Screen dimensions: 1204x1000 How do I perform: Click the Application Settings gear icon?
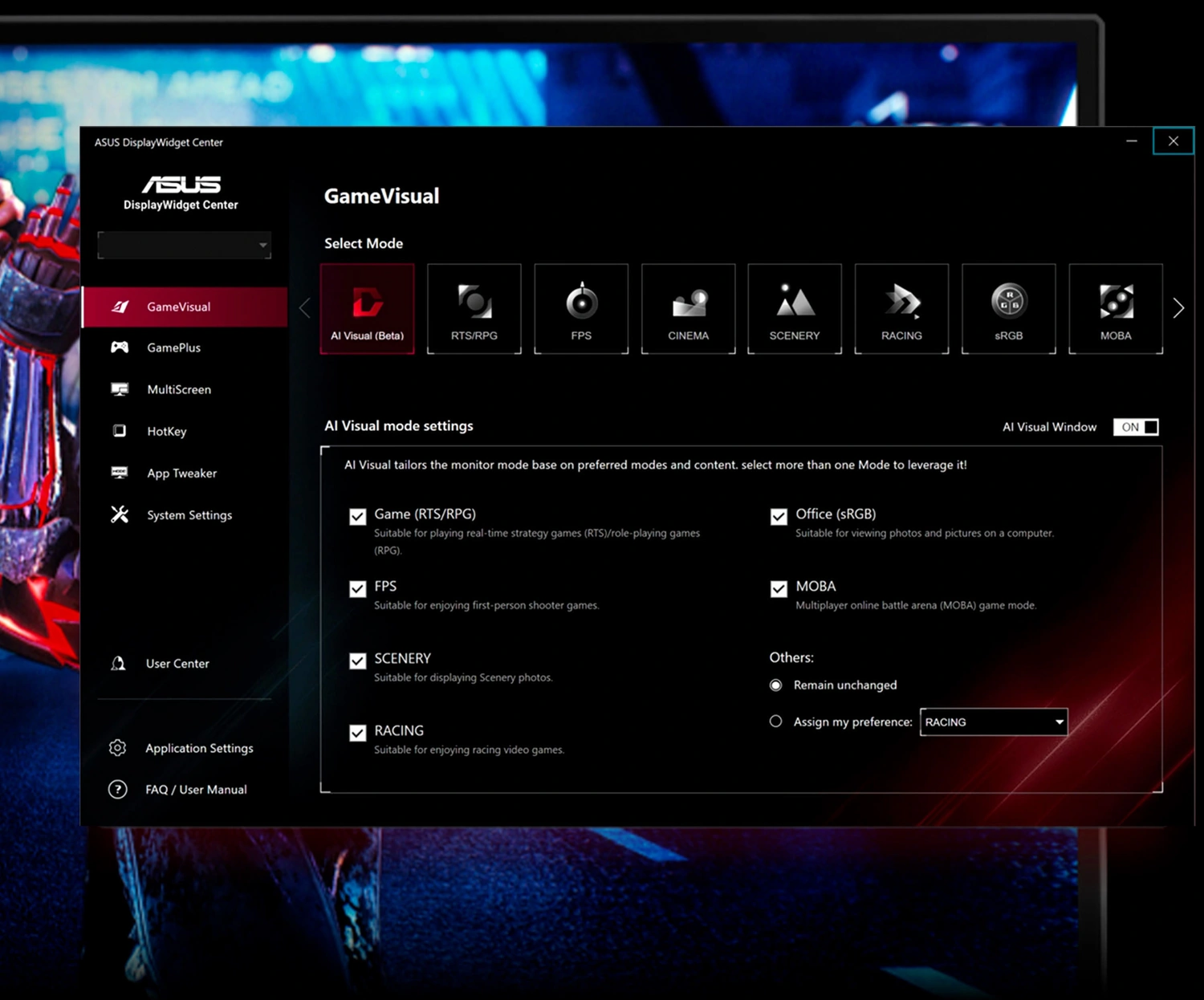[x=117, y=748]
